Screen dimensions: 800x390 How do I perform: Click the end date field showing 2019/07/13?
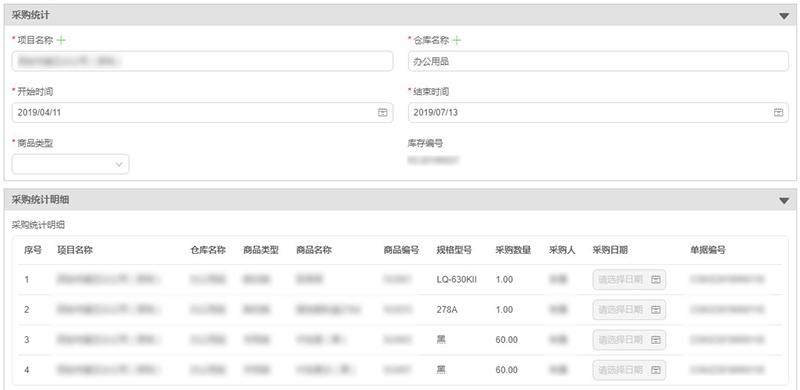598,112
